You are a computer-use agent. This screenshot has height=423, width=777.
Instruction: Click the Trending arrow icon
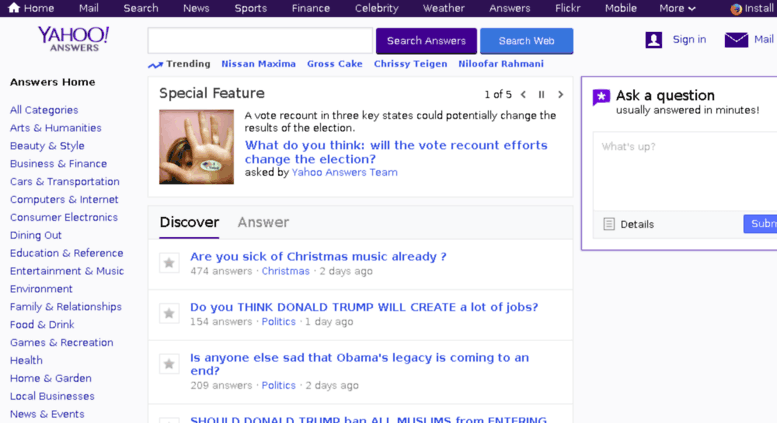[155, 65]
